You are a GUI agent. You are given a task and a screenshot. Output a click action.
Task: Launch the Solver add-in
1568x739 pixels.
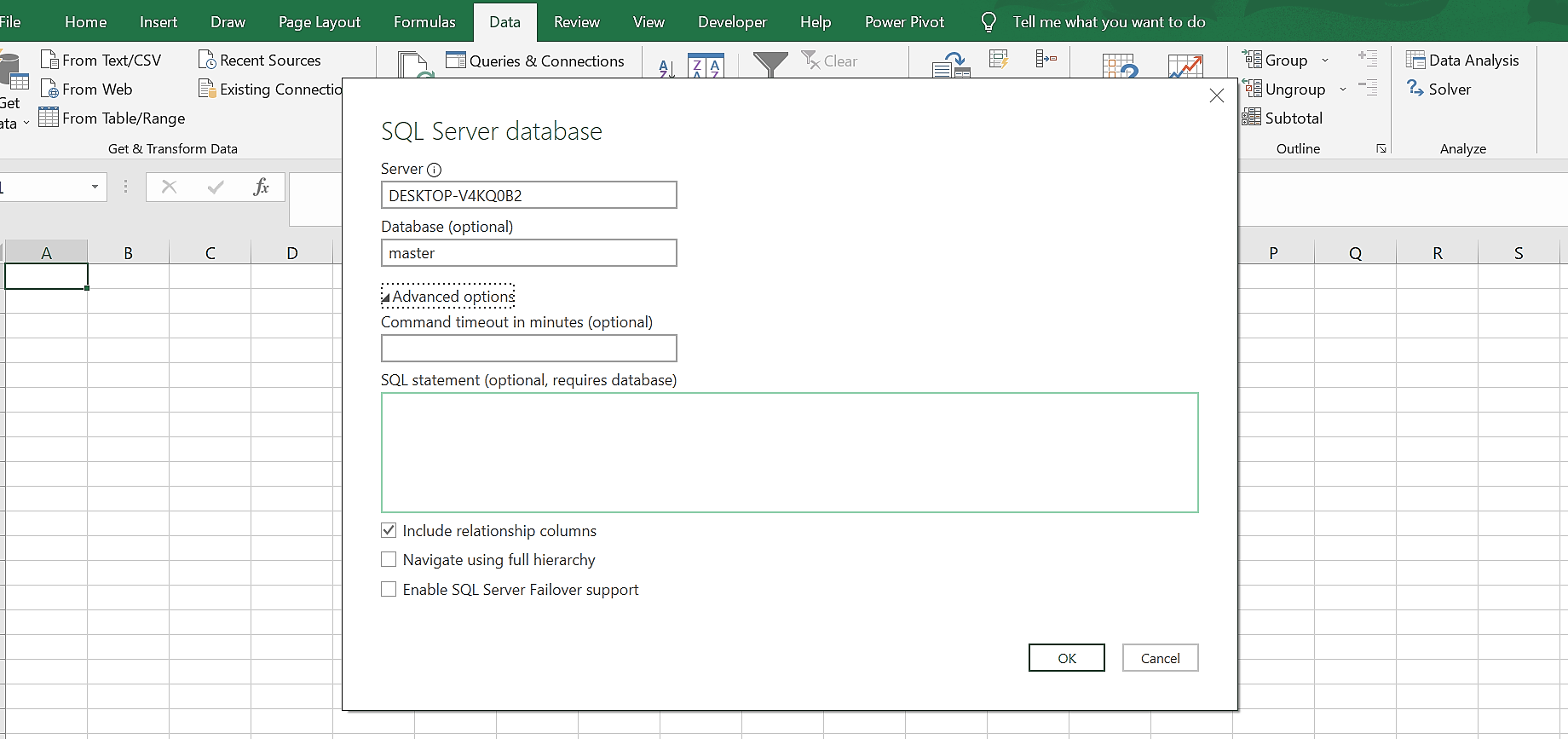pyautogui.click(x=1439, y=89)
